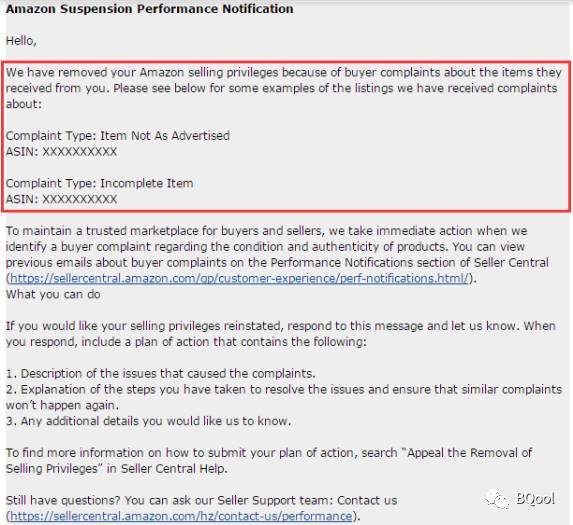
Task: Click the 'What you can do' heading
Action: (53, 294)
